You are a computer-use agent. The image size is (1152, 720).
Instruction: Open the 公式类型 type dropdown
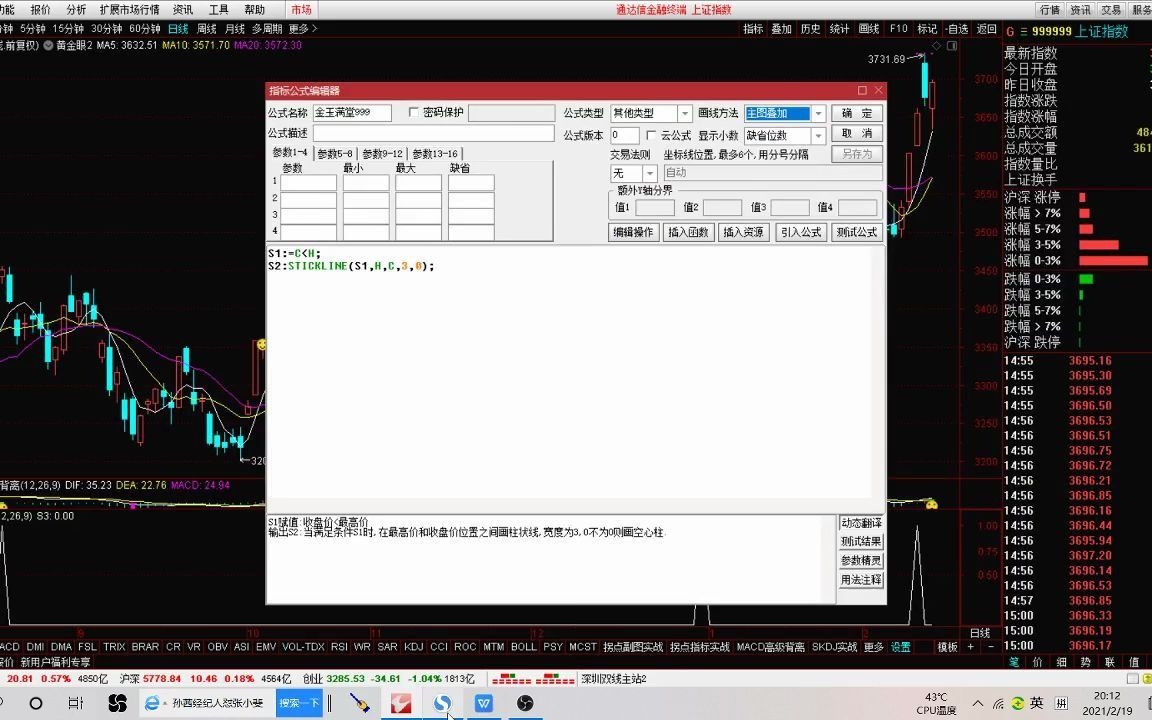click(x=685, y=113)
